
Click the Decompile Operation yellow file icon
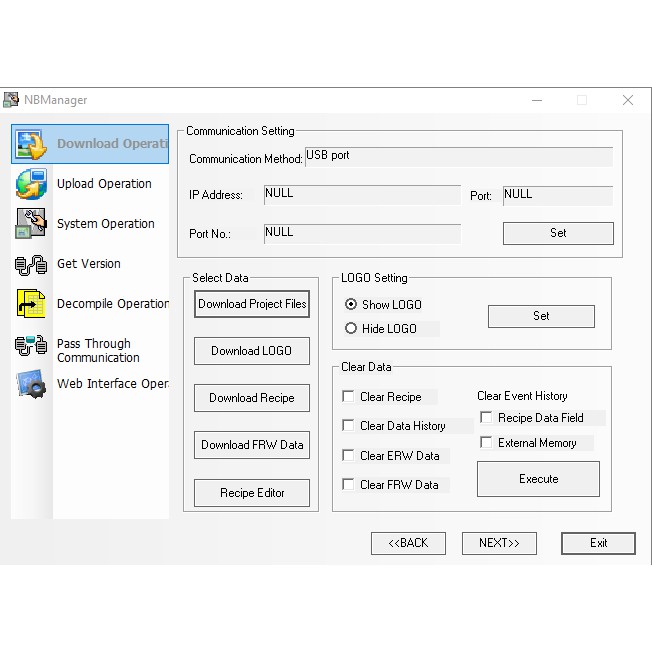click(x=31, y=304)
